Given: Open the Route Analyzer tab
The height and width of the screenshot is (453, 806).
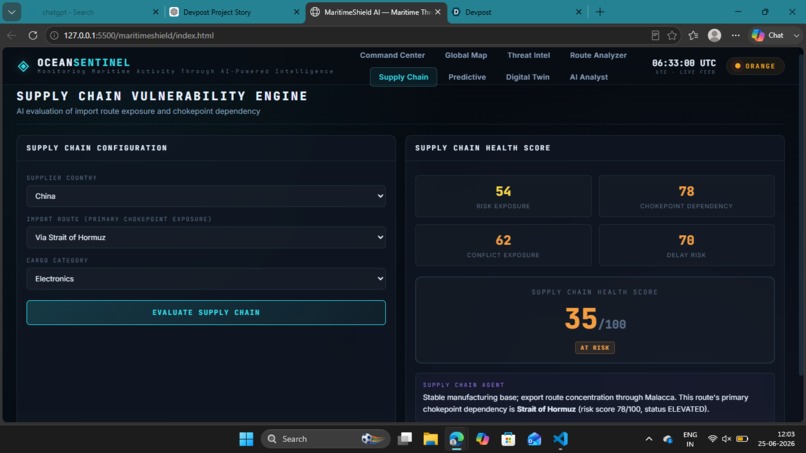Looking at the screenshot, I should click(x=598, y=55).
